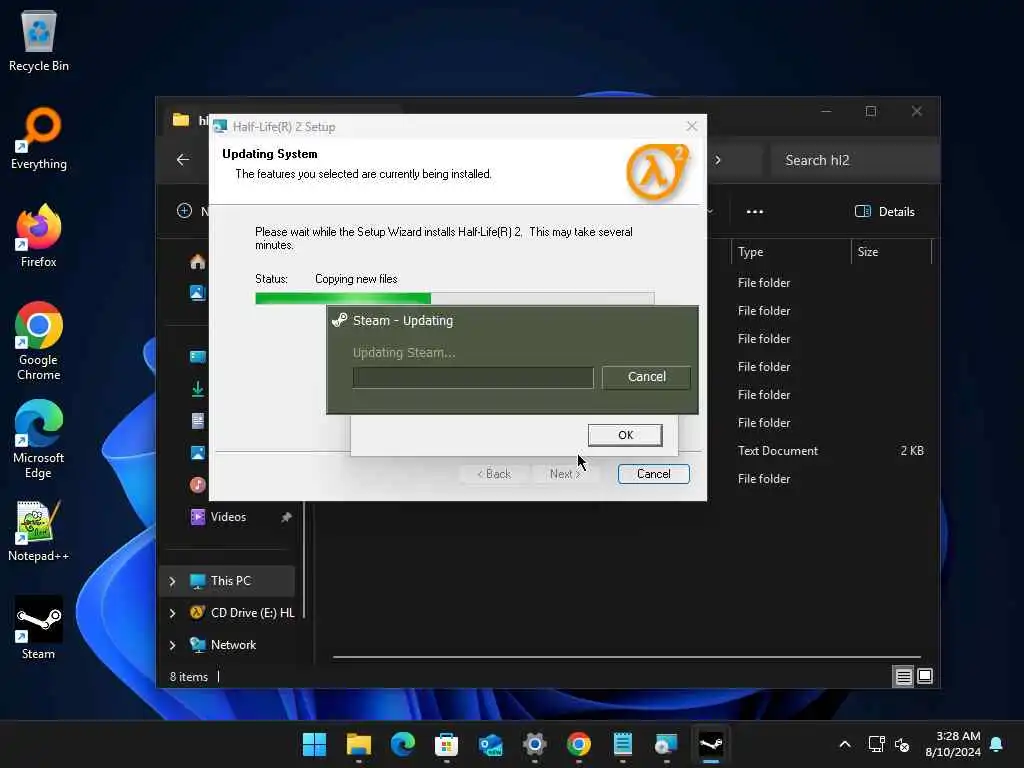The height and width of the screenshot is (768, 1024).
Task: Open Notepad++ desktop shortcut
Action: point(39,530)
